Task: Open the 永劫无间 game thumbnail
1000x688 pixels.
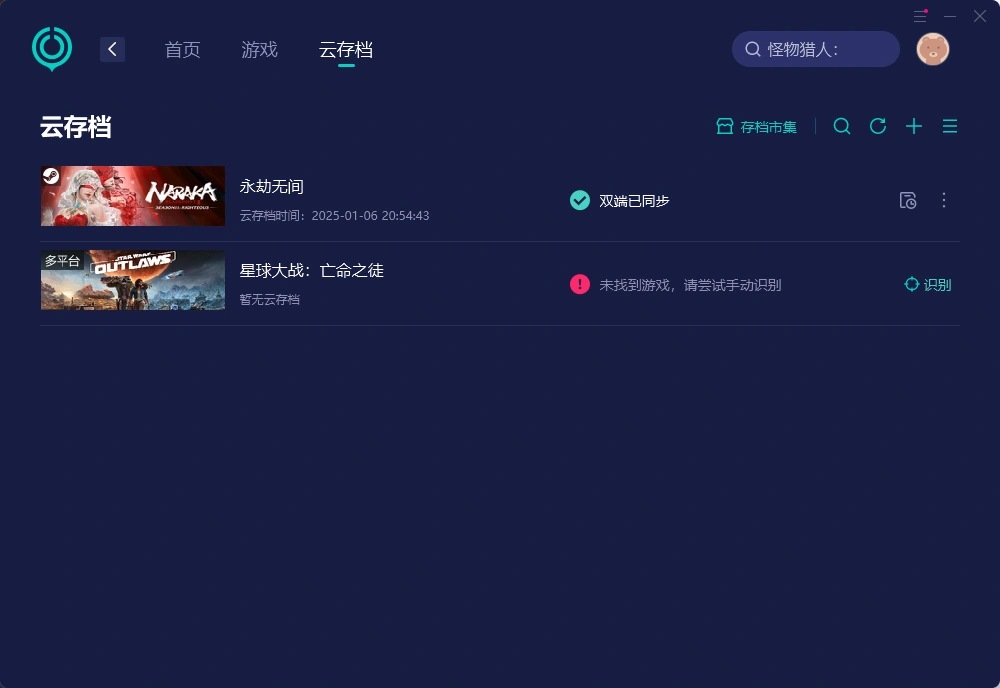Action: coord(133,196)
